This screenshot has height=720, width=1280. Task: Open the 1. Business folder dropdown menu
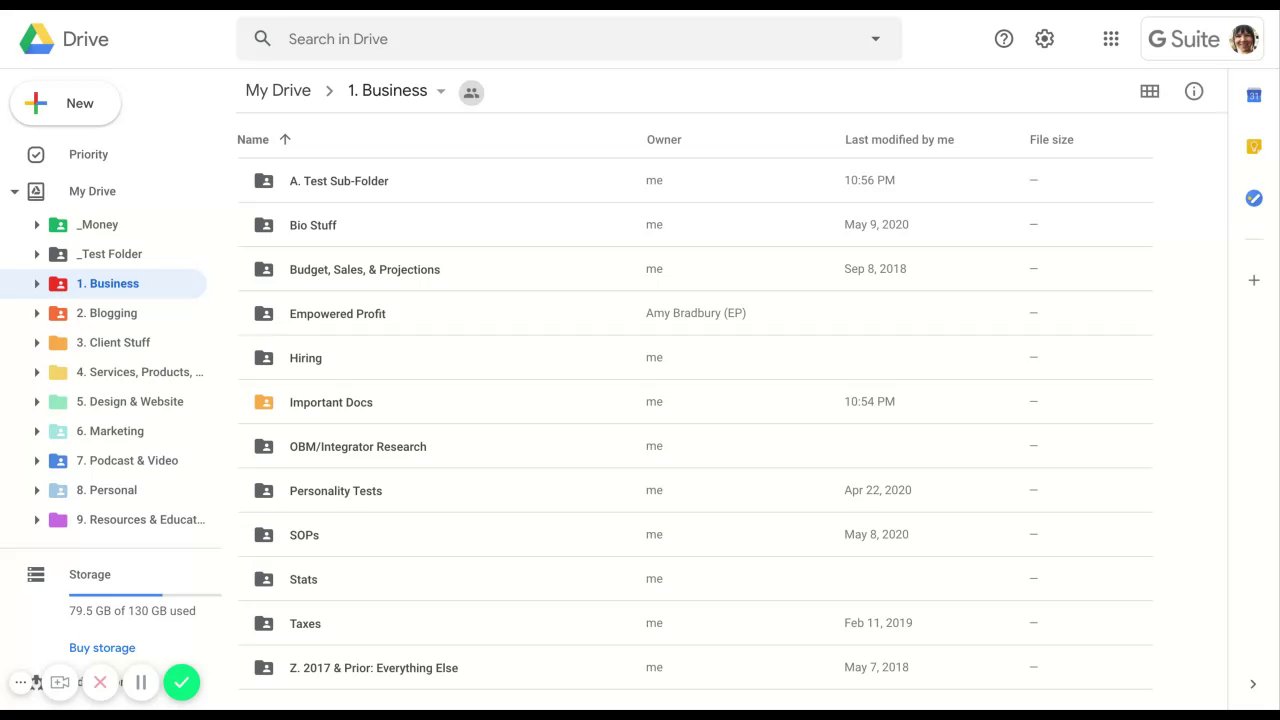[x=441, y=91]
